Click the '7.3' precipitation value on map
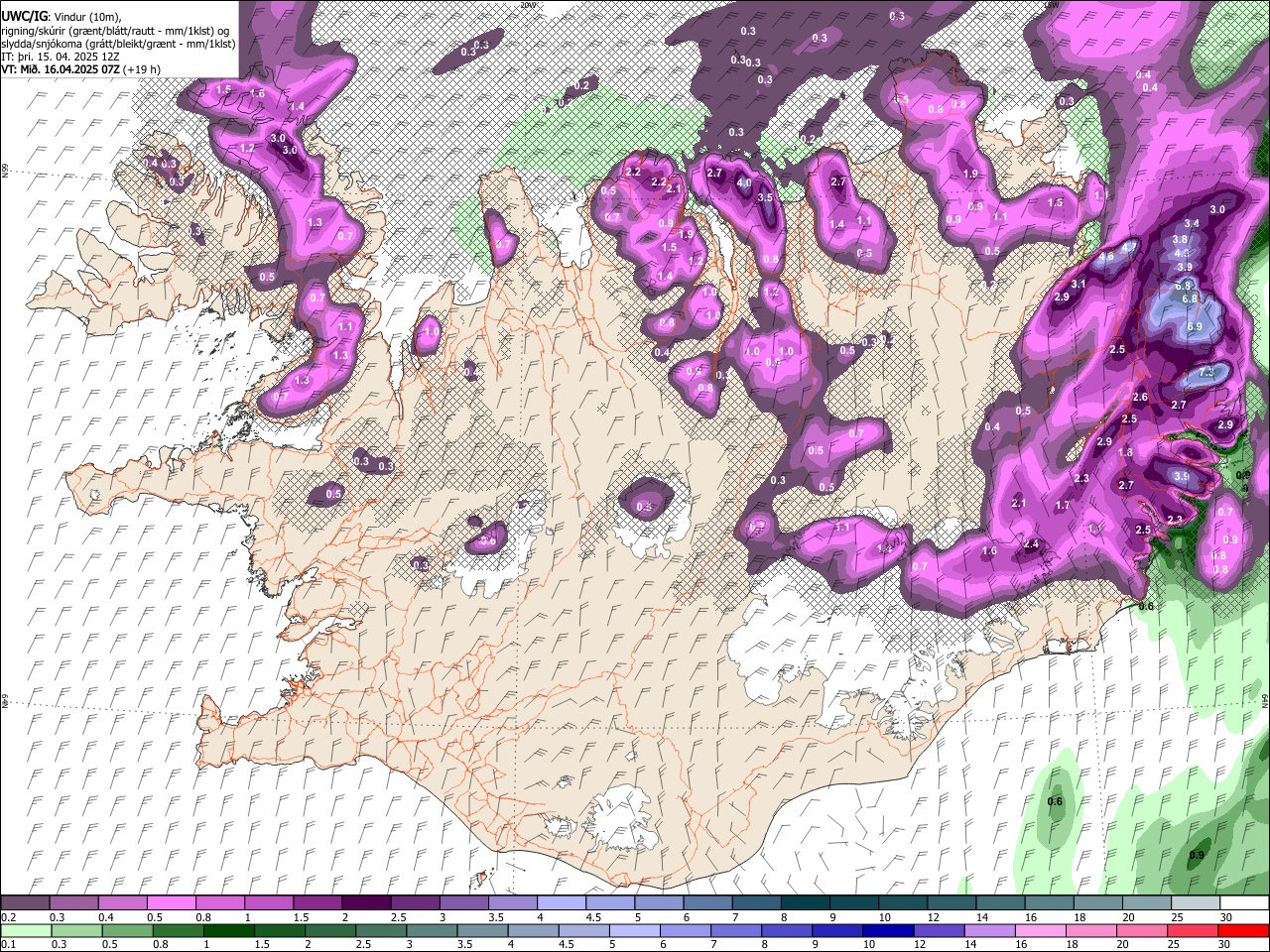This screenshot has width=1270, height=952. 1207,372
